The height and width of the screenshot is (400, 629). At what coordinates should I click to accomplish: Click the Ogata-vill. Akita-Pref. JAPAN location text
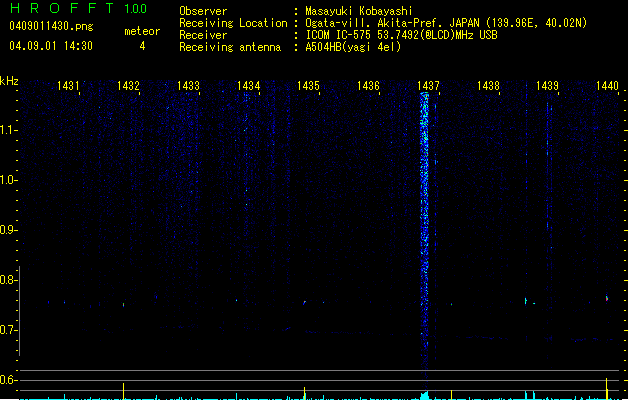pyautogui.click(x=446, y=23)
